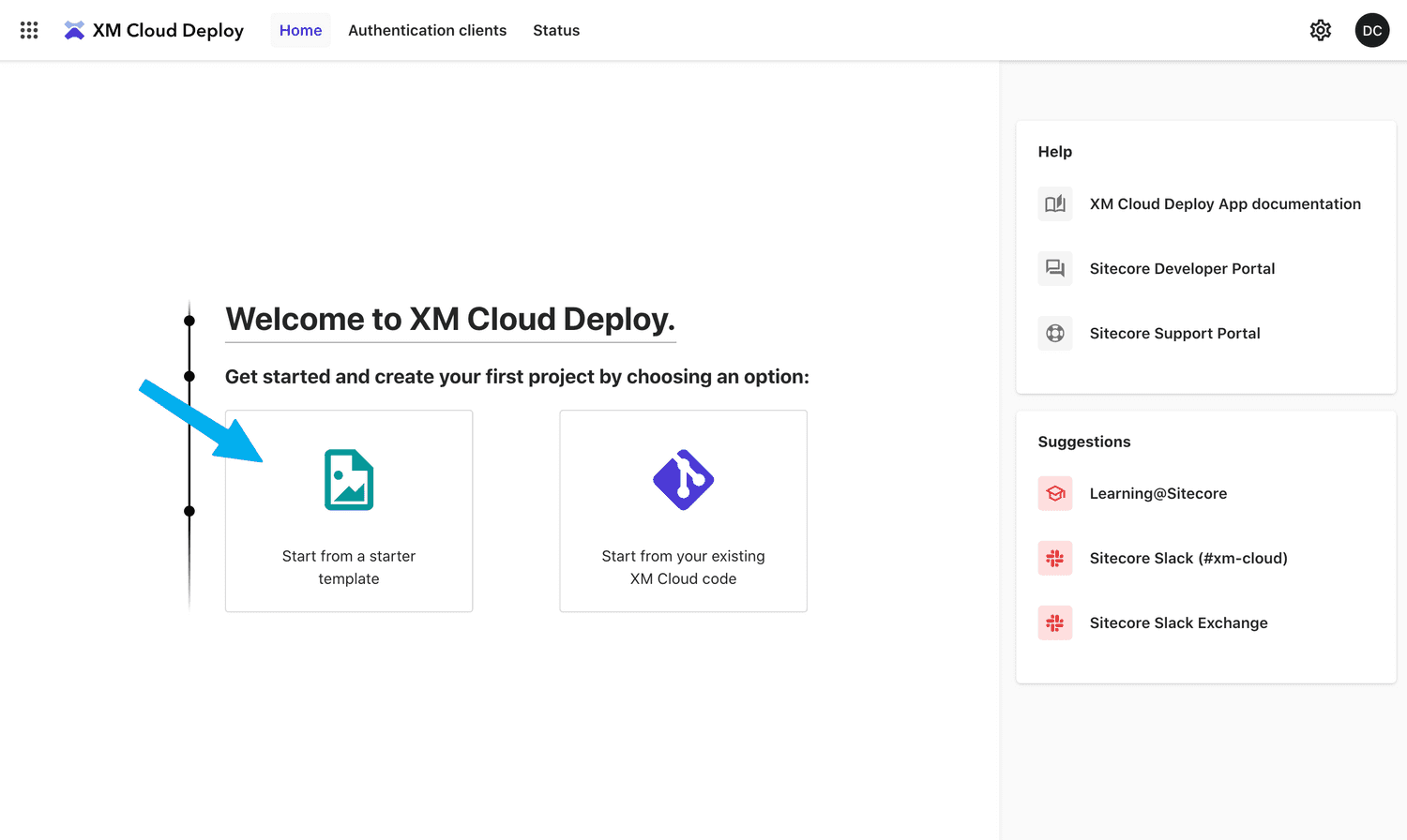The image size is (1407, 840).
Task: Choose "Start from your existing XM Cloud code" label
Action: (x=684, y=567)
